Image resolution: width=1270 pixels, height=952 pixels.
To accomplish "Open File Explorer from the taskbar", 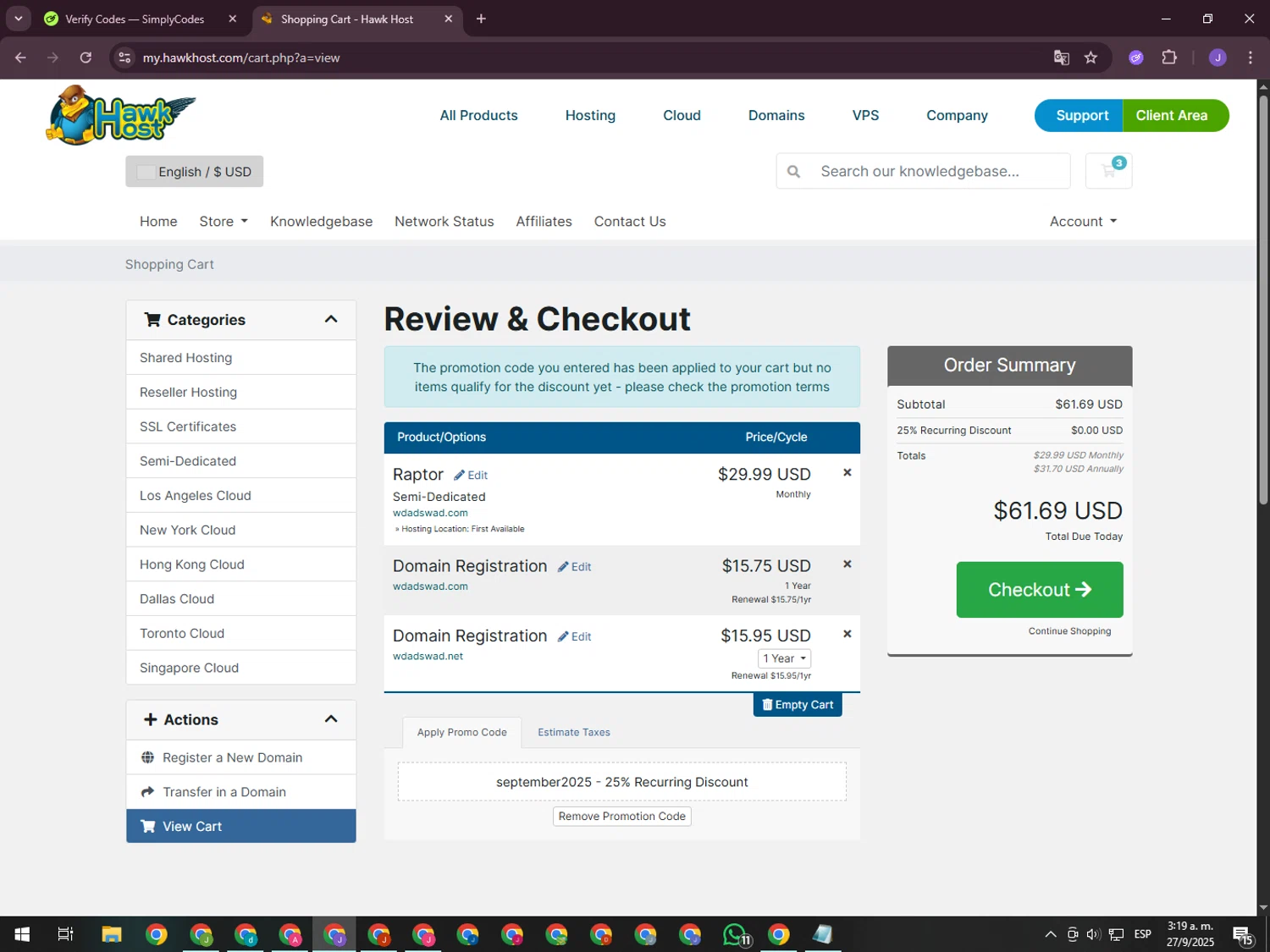I will pyautogui.click(x=112, y=934).
